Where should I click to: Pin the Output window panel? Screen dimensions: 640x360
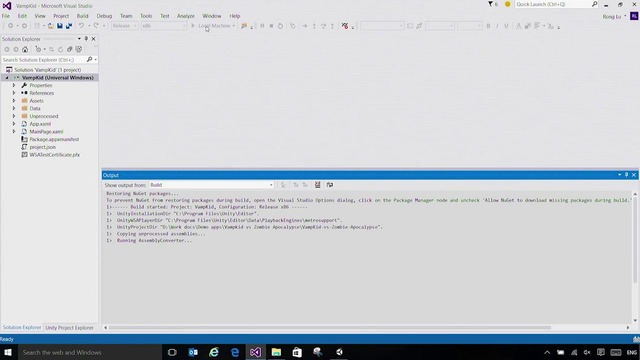[x=627, y=175]
